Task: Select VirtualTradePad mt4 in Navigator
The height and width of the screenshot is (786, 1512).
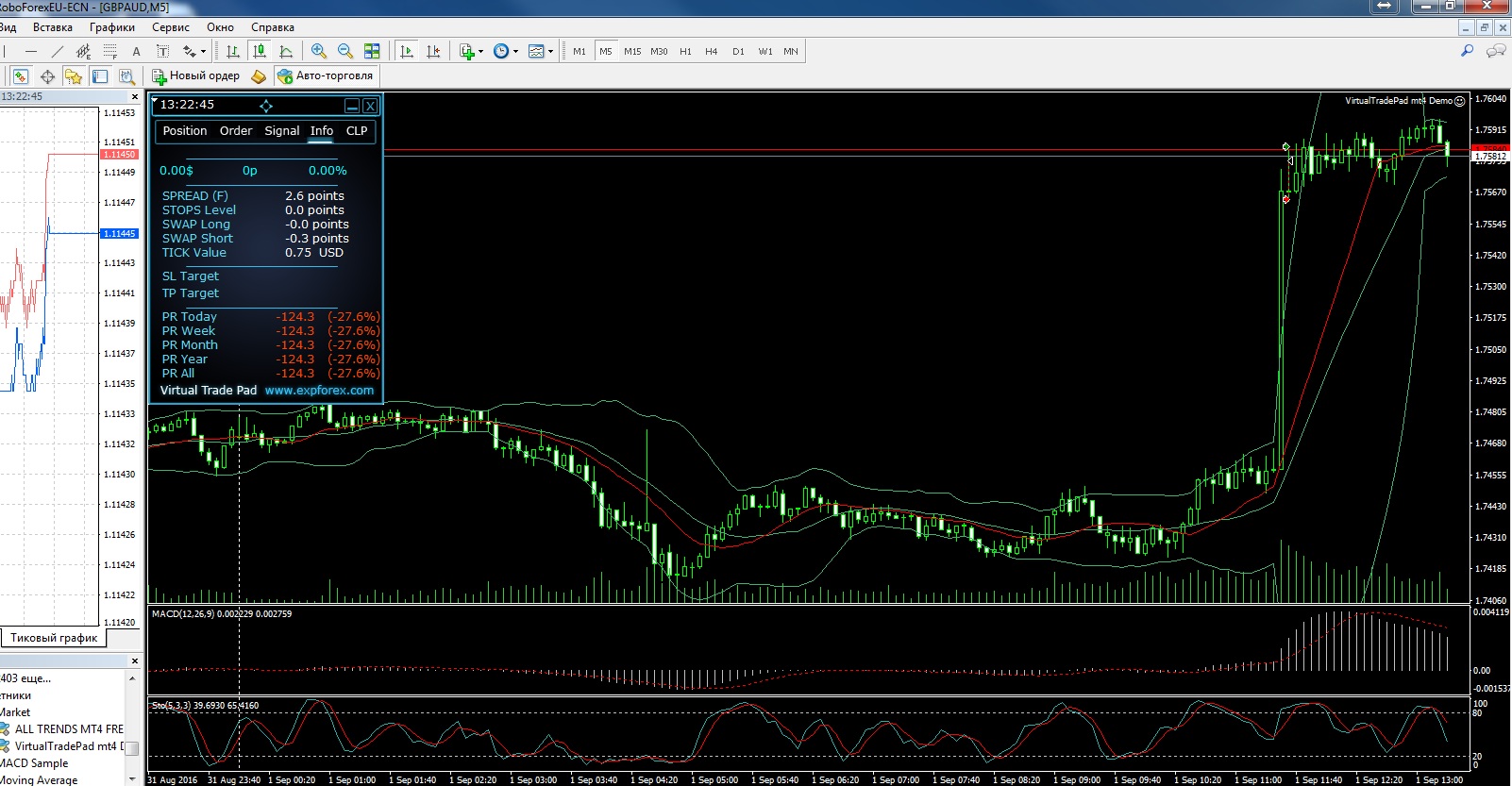Action: click(x=70, y=746)
